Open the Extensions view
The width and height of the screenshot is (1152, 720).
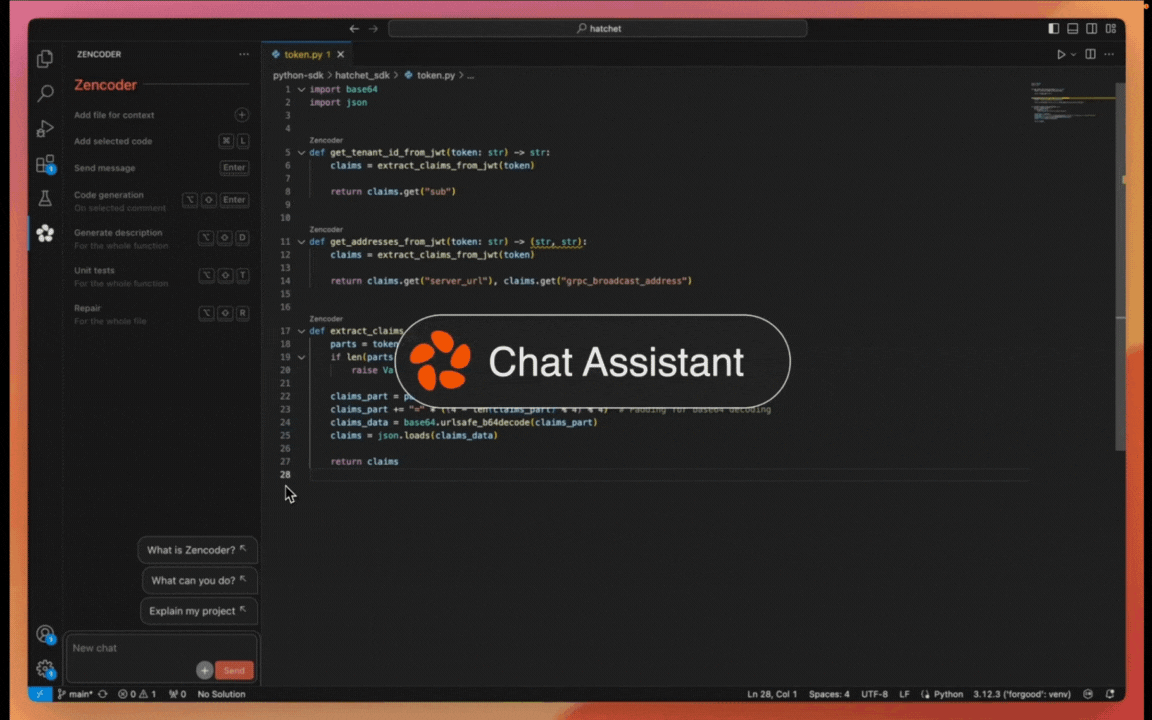[44, 163]
